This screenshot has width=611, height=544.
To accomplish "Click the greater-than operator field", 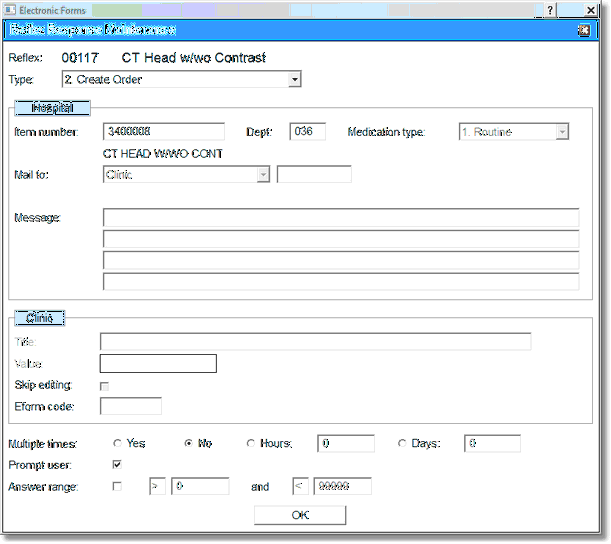I will pos(157,486).
